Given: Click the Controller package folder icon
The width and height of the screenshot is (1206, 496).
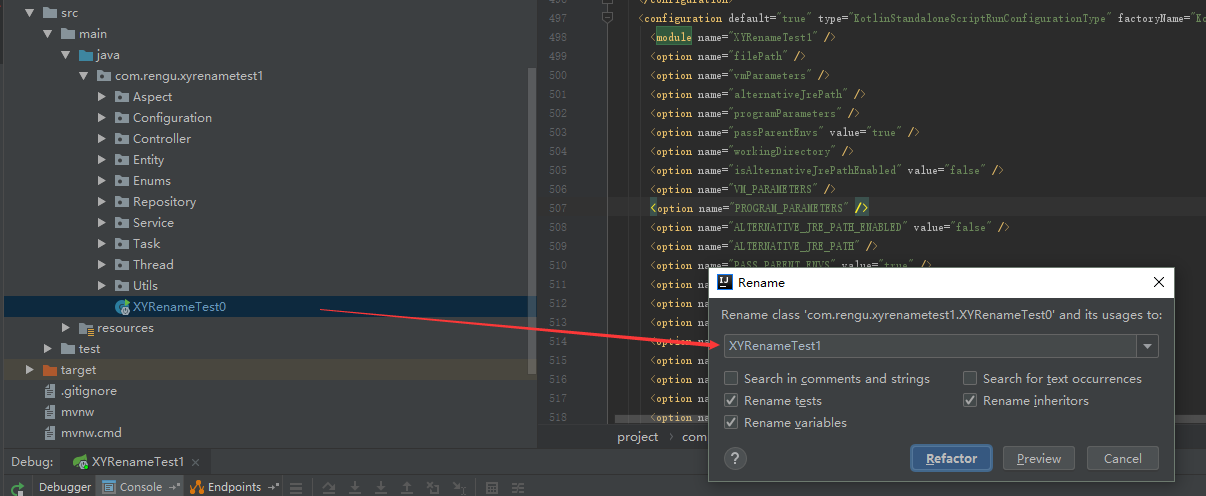Looking at the screenshot, I should coord(123,139).
